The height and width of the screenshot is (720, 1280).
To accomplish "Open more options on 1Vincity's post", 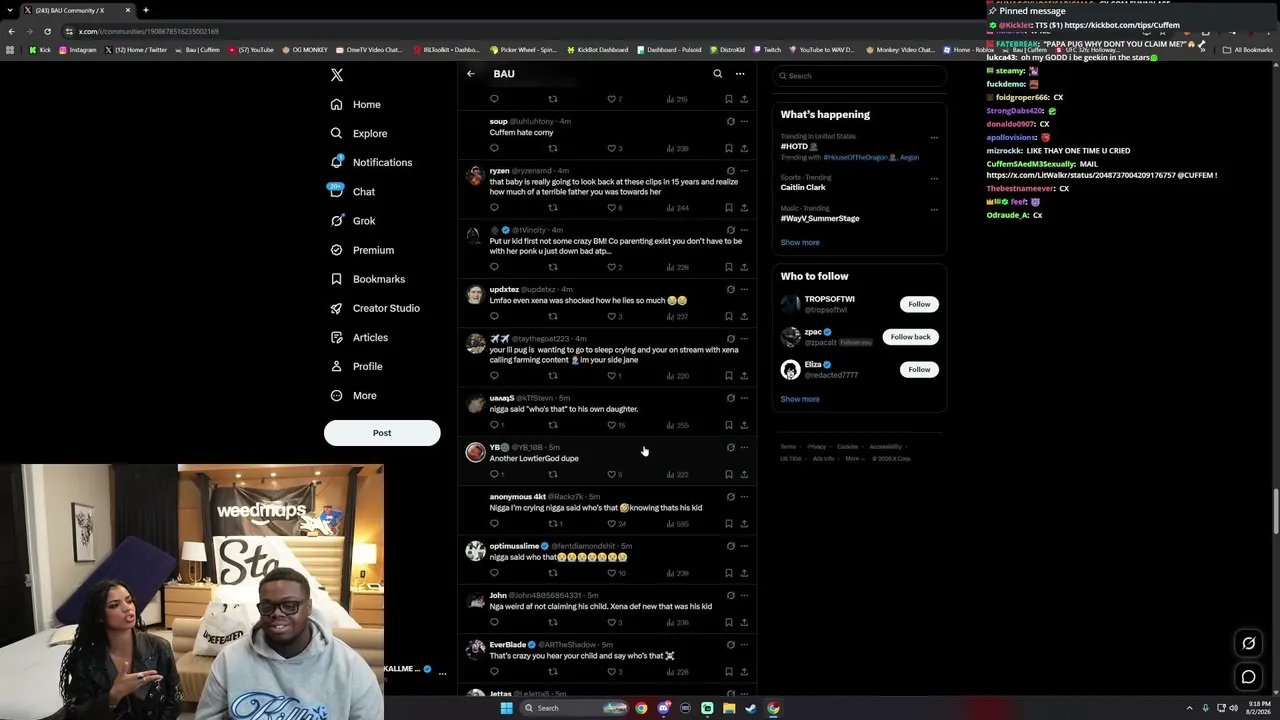I will (744, 230).
